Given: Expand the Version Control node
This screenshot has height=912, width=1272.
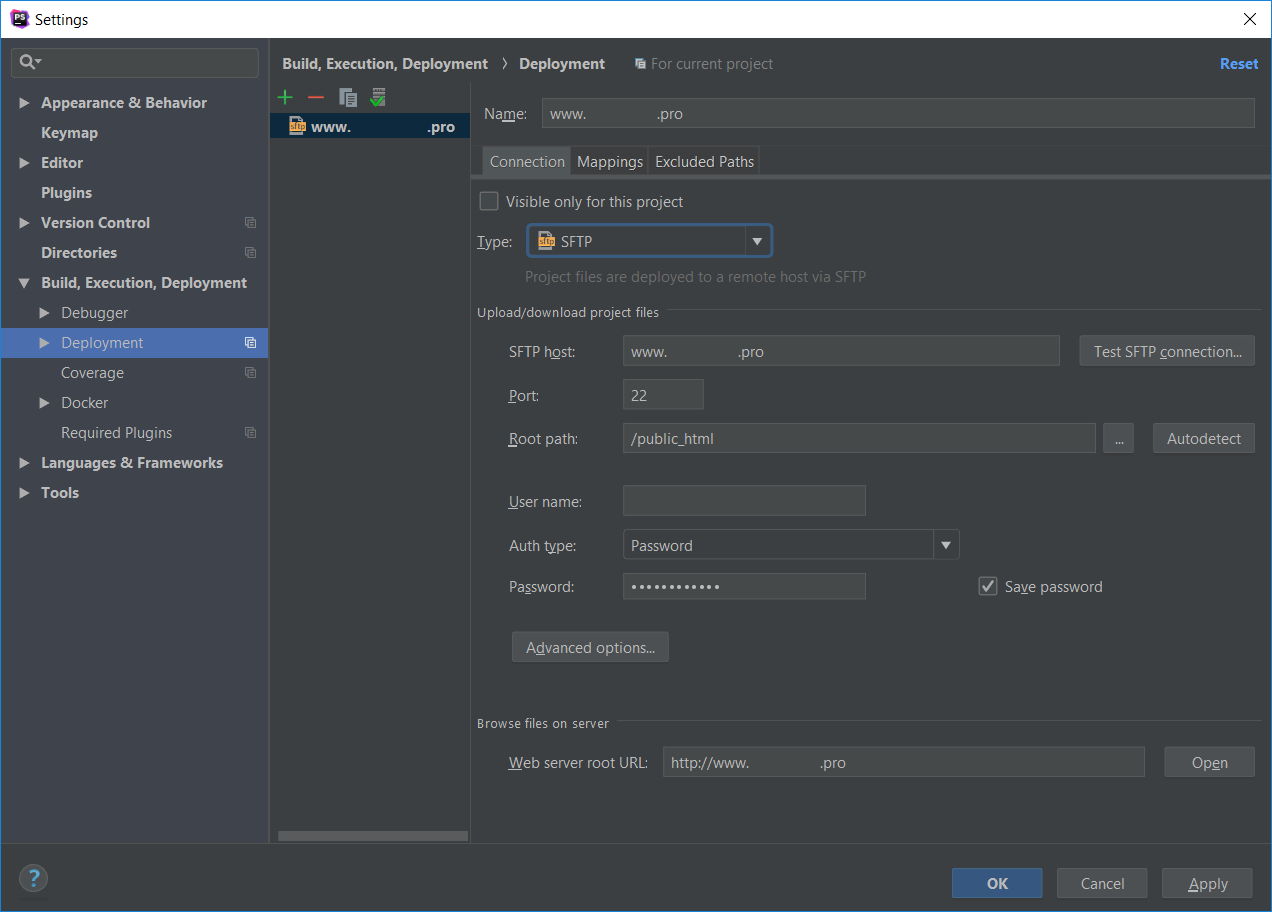Looking at the screenshot, I should point(24,223).
